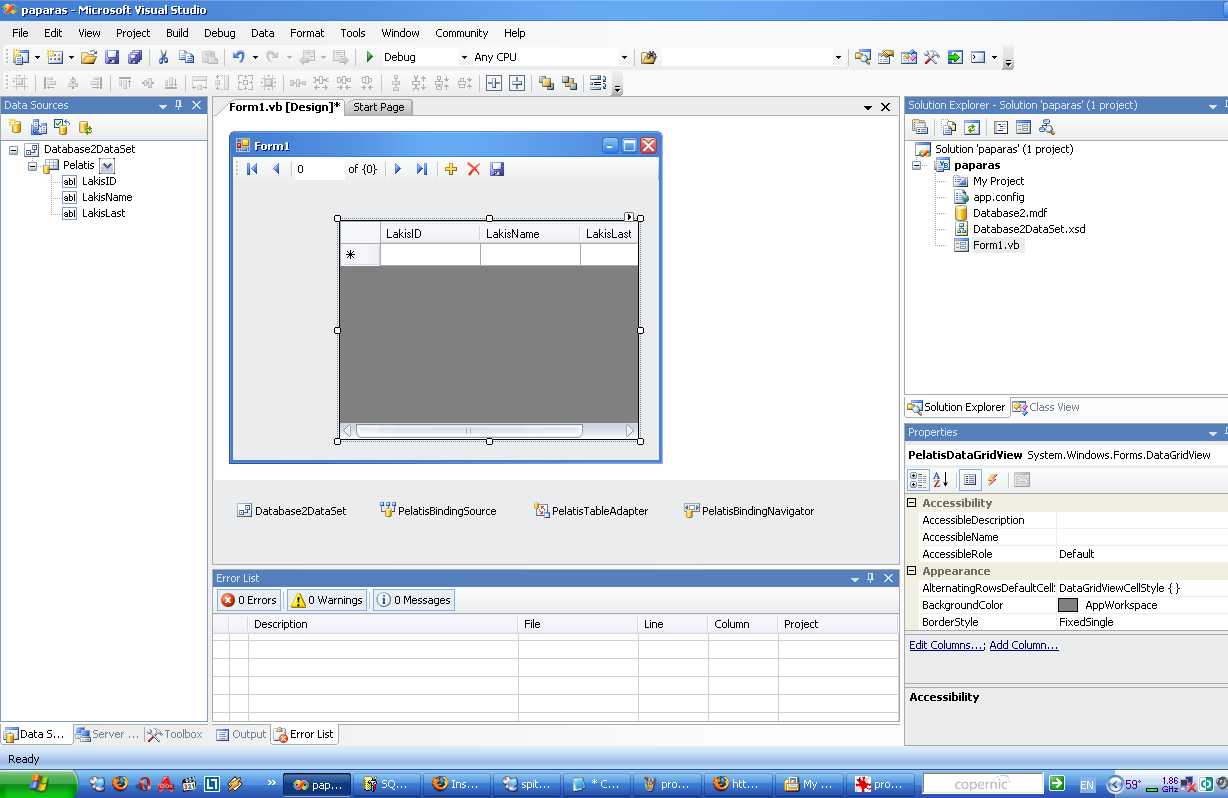Toggle the 0 Warnings filter button
This screenshot has height=798, width=1228.
point(327,600)
